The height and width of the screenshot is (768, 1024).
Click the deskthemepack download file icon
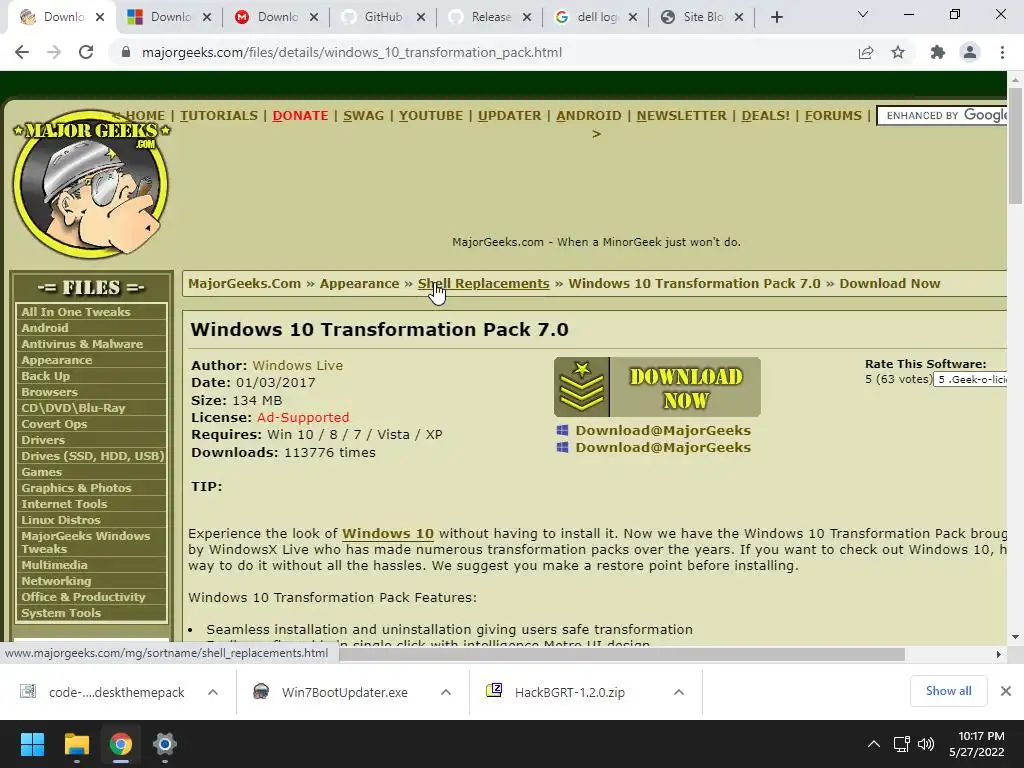[28, 692]
